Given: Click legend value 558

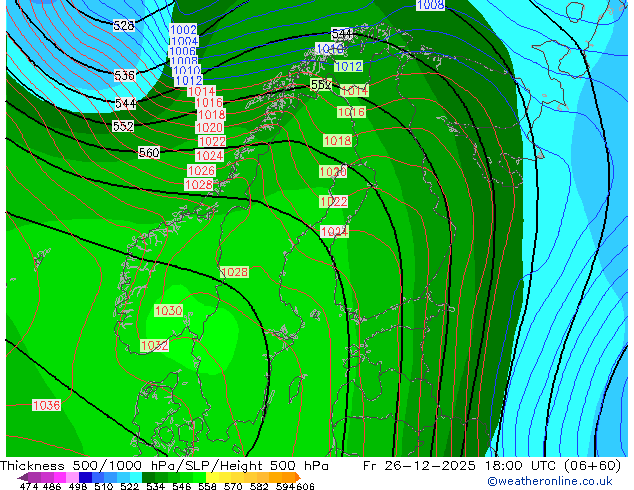Looking at the screenshot, I should coord(207,486).
